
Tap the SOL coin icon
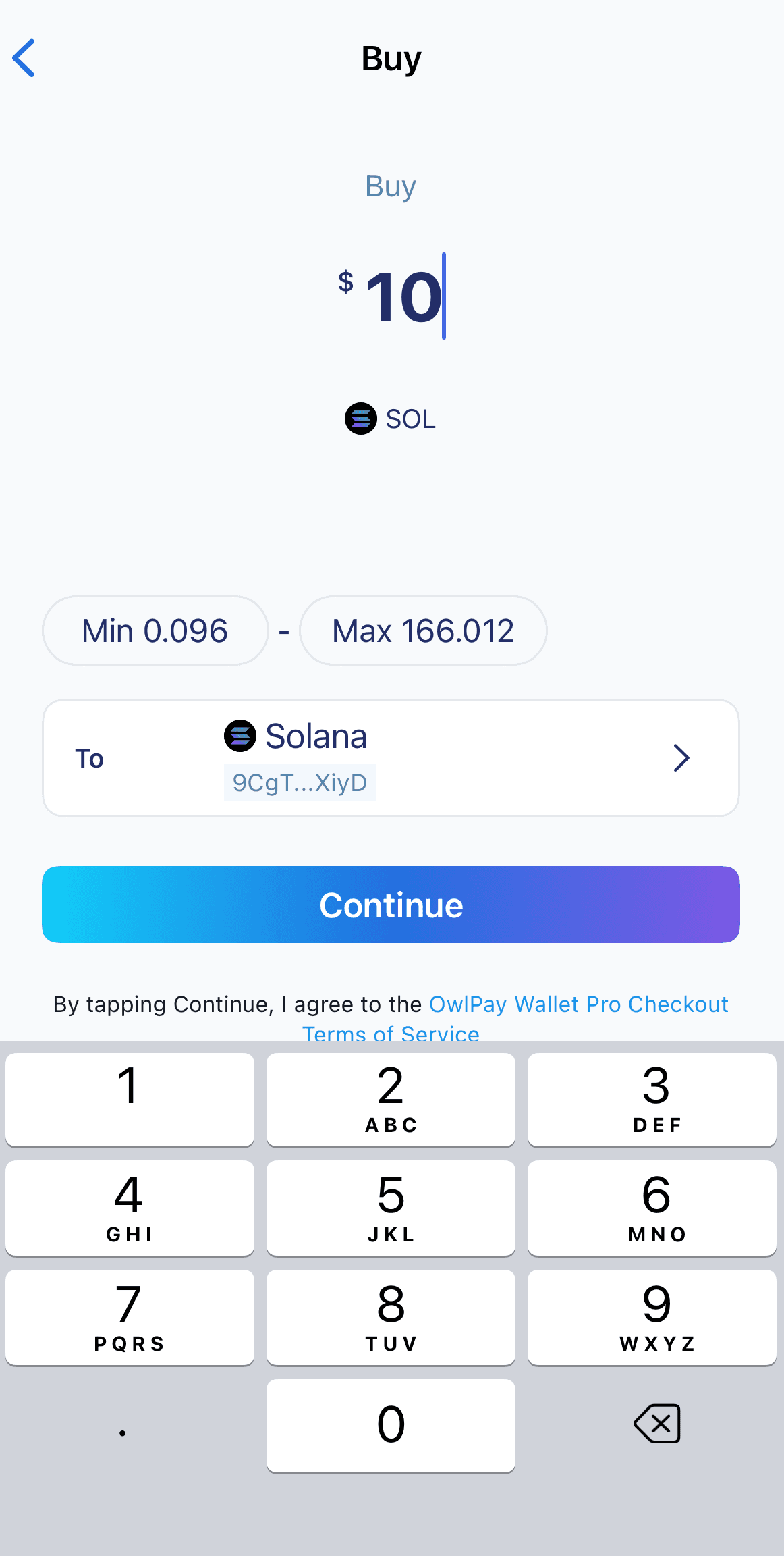[361, 419]
